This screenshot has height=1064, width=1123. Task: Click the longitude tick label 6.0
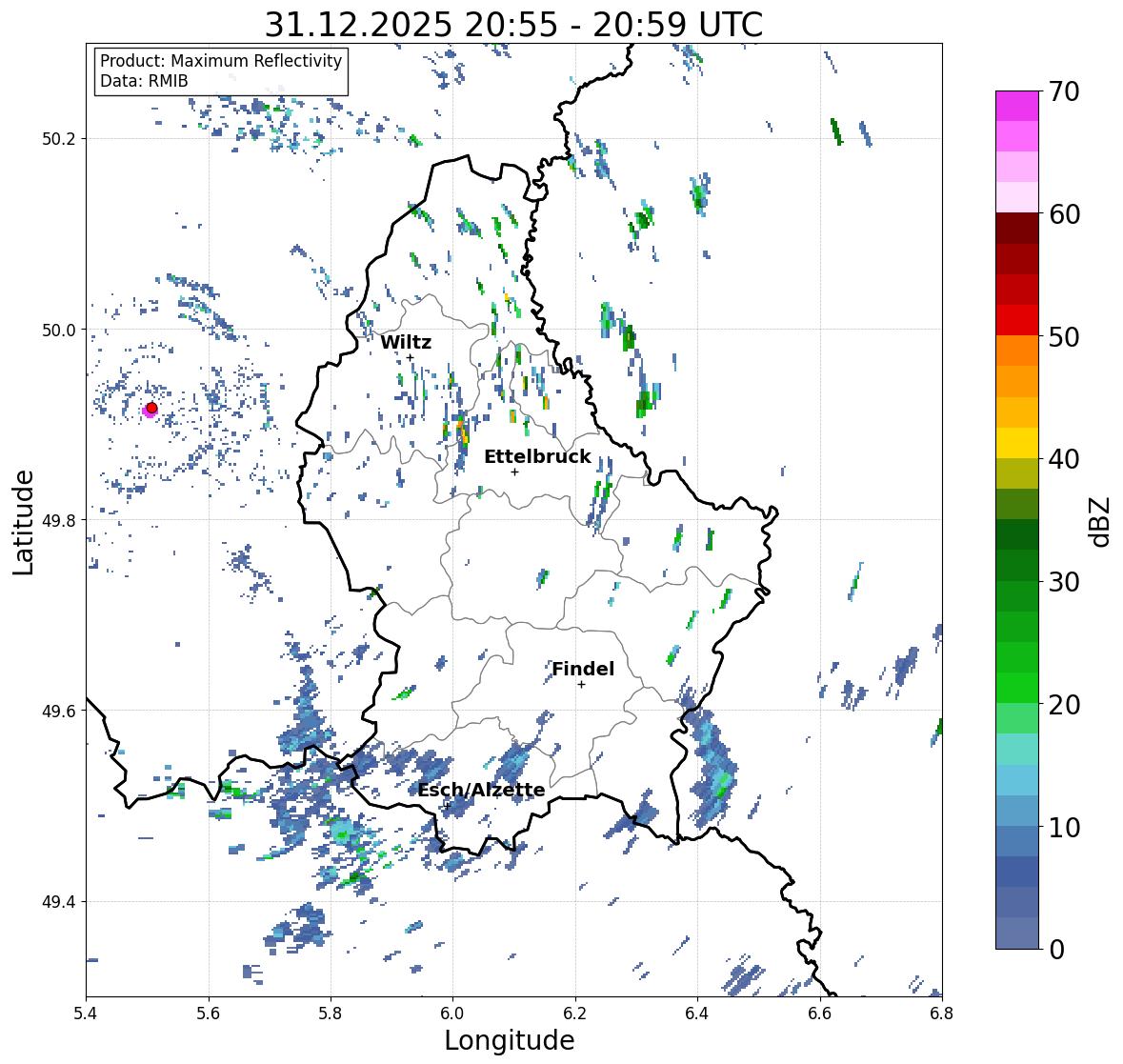click(x=452, y=1013)
